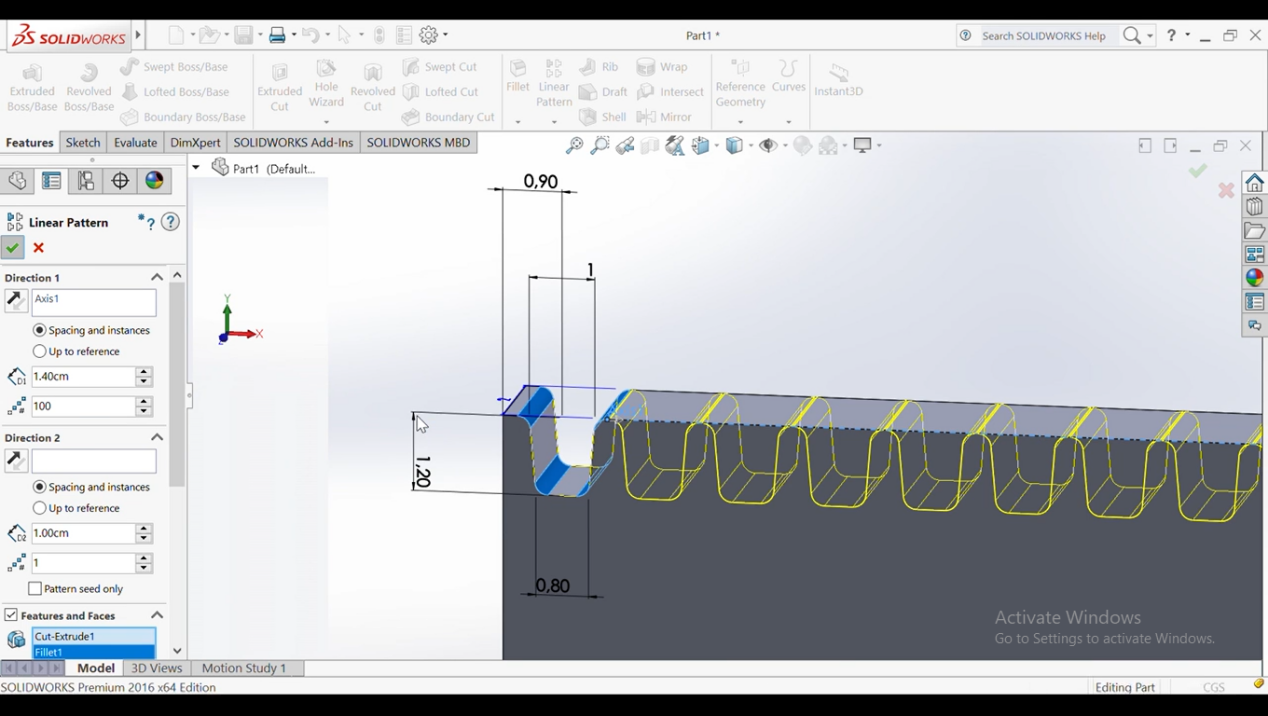This screenshot has height=716, width=1268.
Task: Open Linear Pattern dropdown arrow in ribbon
Action: pyautogui.click(x=554, y=122)
